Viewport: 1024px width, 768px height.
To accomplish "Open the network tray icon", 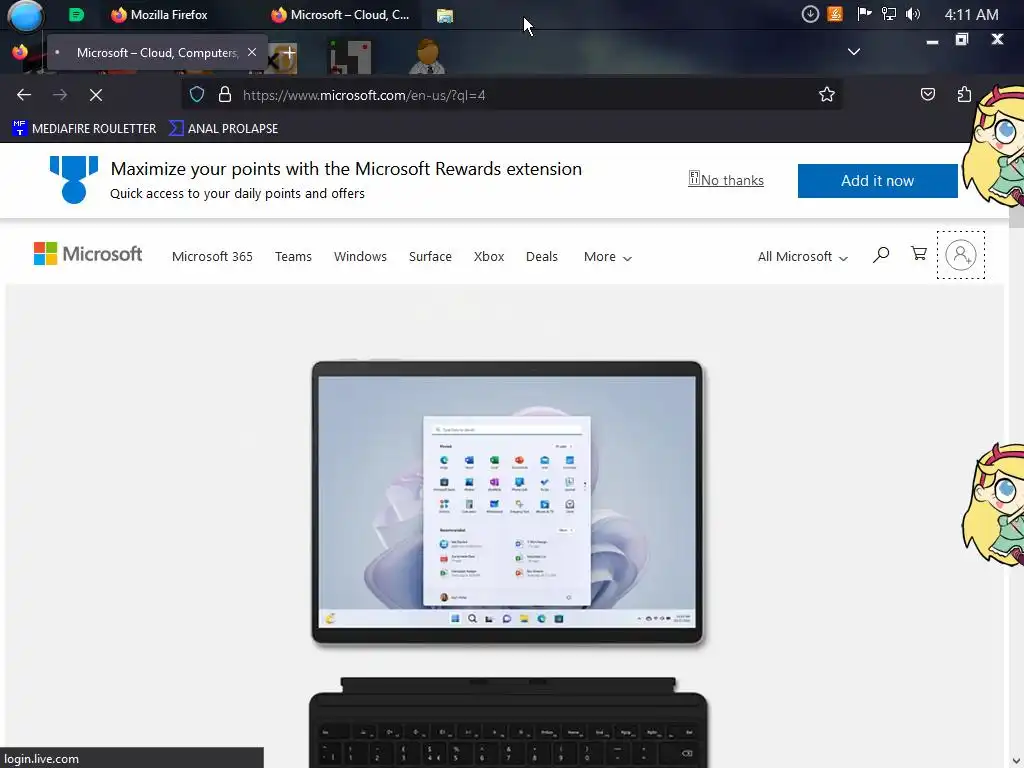I will pyautogui.click(x=889, y=14).
